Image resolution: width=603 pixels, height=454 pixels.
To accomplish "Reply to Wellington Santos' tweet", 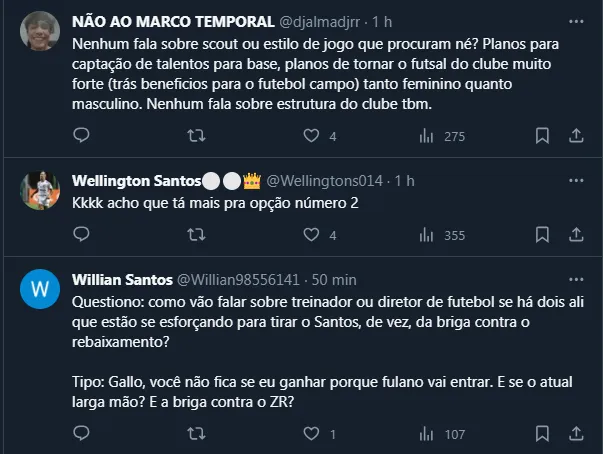I will [82, 235].
